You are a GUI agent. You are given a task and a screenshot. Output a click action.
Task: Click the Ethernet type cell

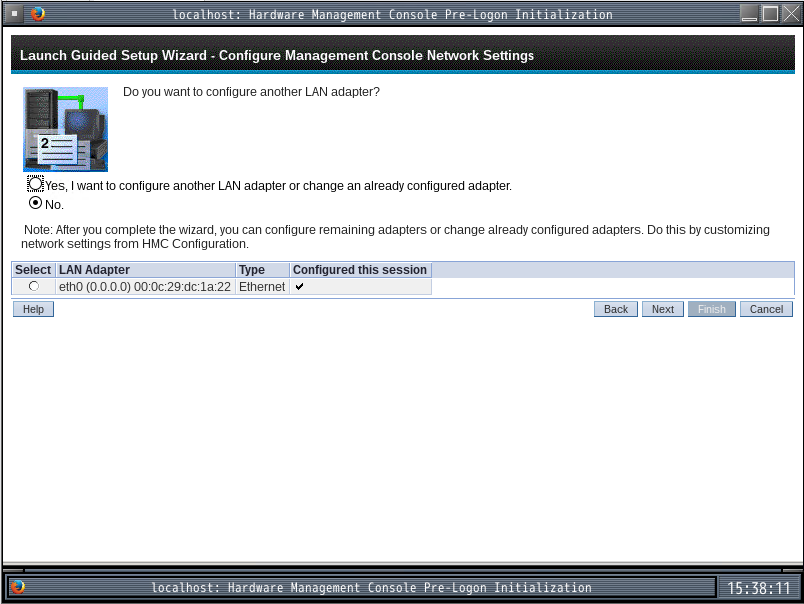pyautogui.click(x=263, y=287)
